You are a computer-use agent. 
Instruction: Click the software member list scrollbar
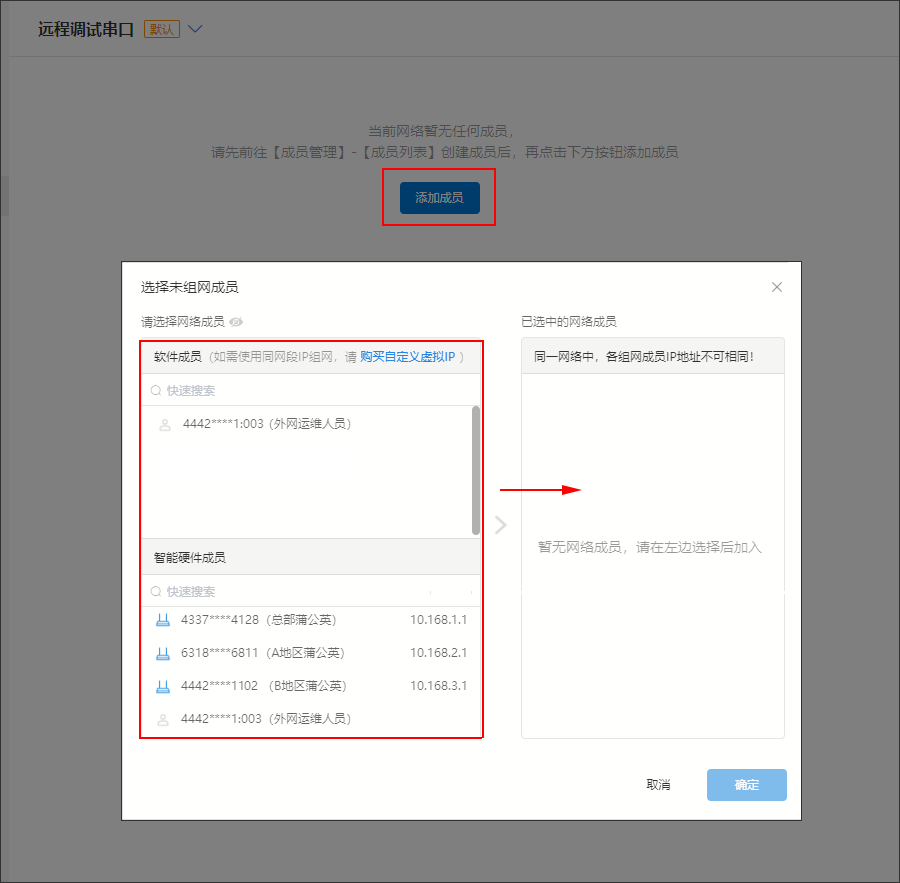pos(476,470)
